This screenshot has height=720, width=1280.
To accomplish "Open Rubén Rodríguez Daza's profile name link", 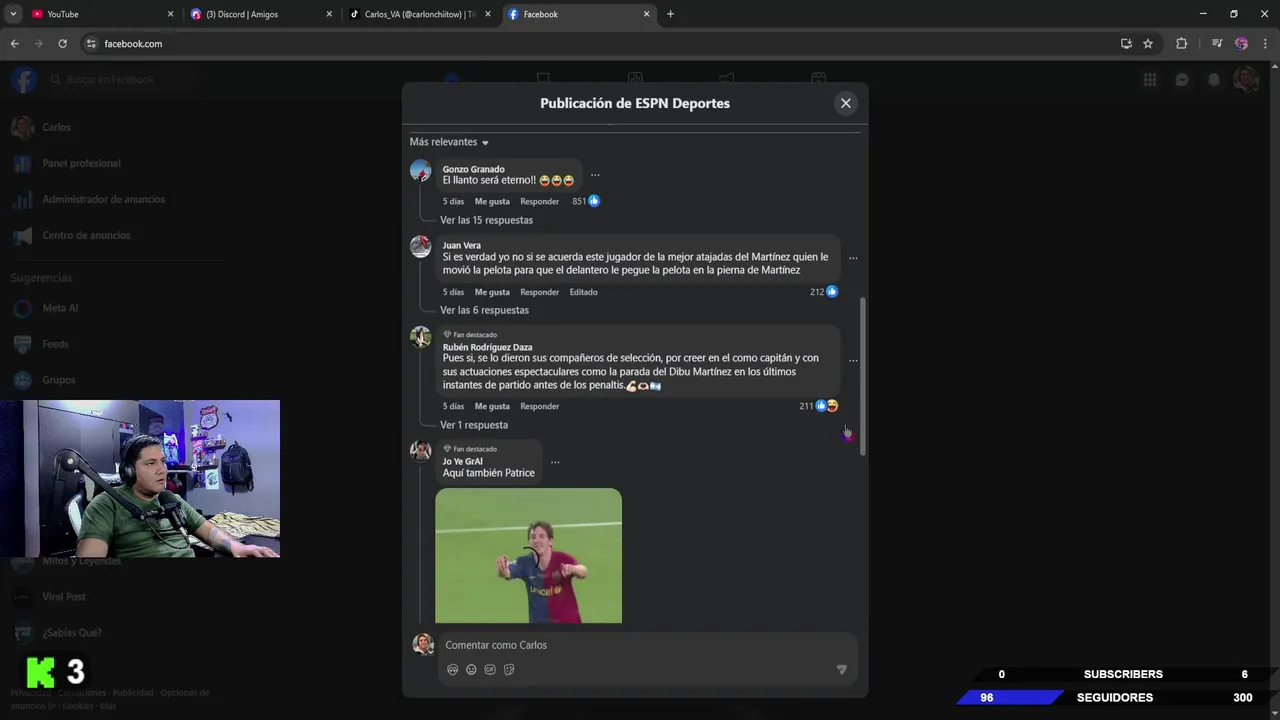I will tap(487, 347).
